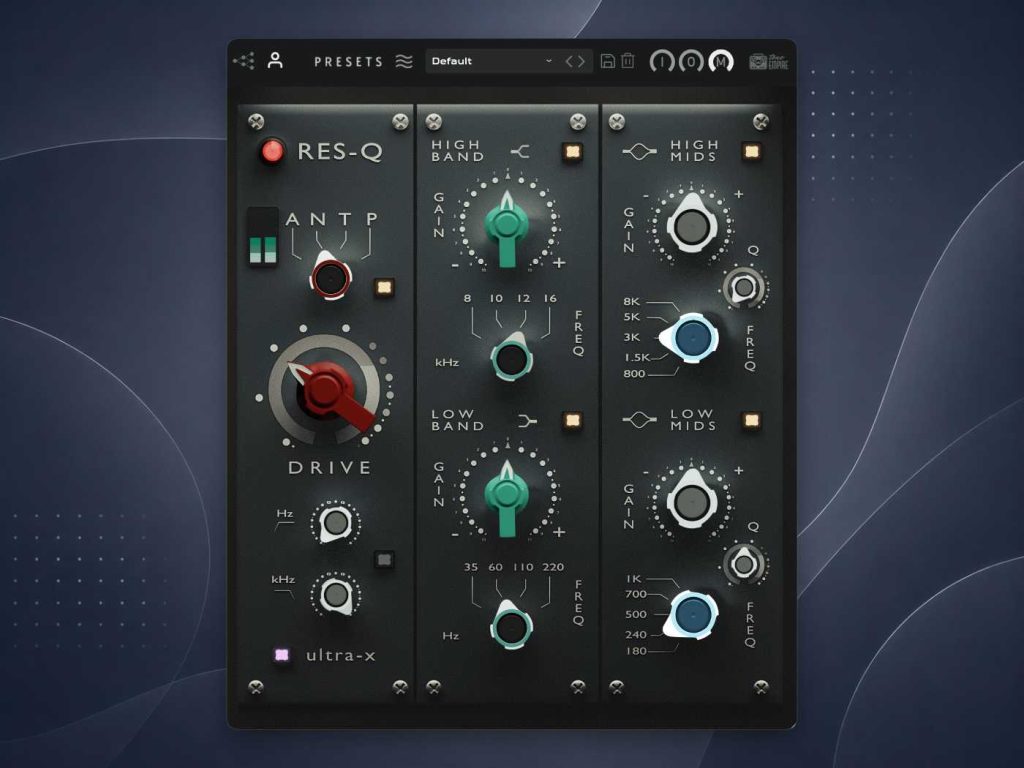This screenshot has width=1024, height=768.
Task: Click the 35 Hz frequency label
Action: click(471, 567)
